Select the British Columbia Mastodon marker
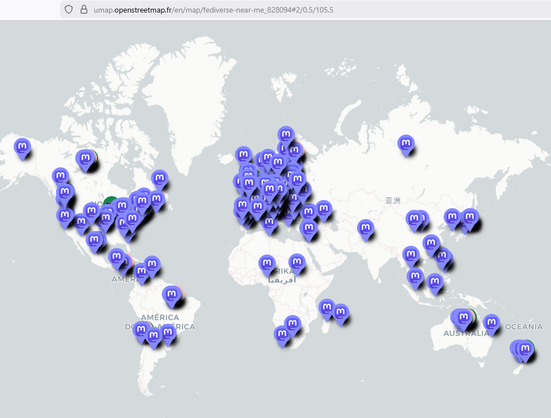 (x=60, y=178)
